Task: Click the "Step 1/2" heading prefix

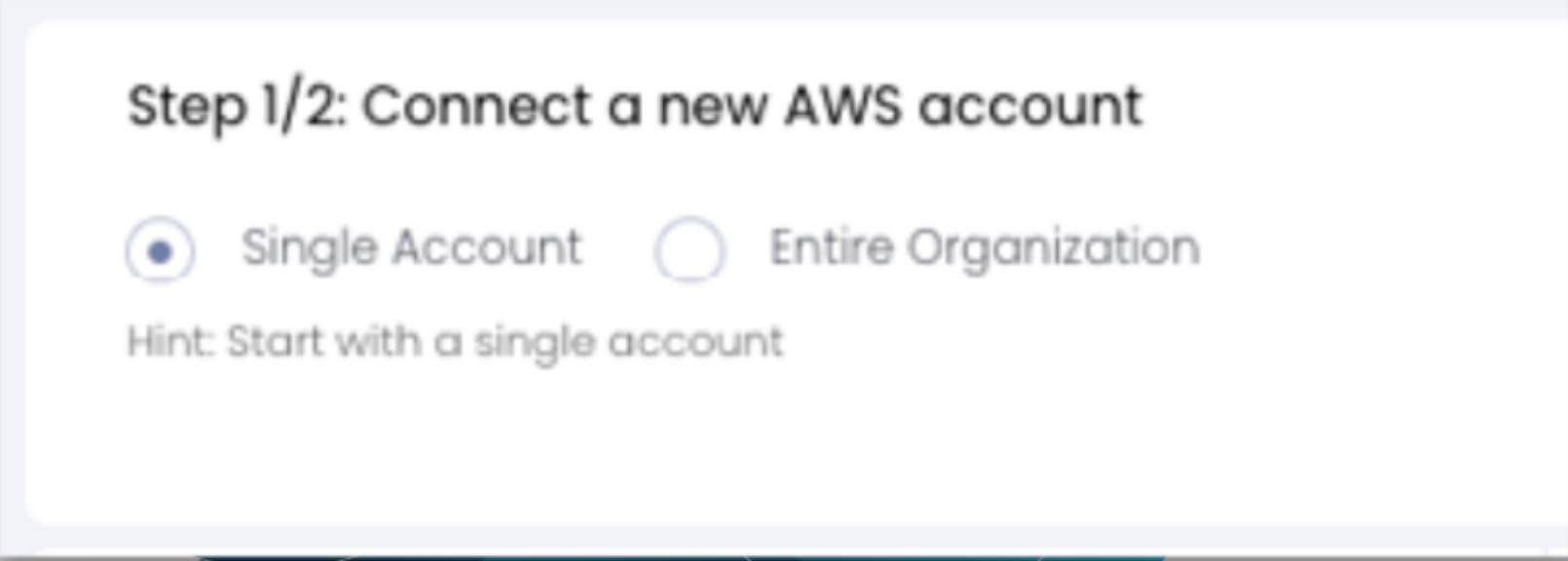Action: [x=236, y=106]
